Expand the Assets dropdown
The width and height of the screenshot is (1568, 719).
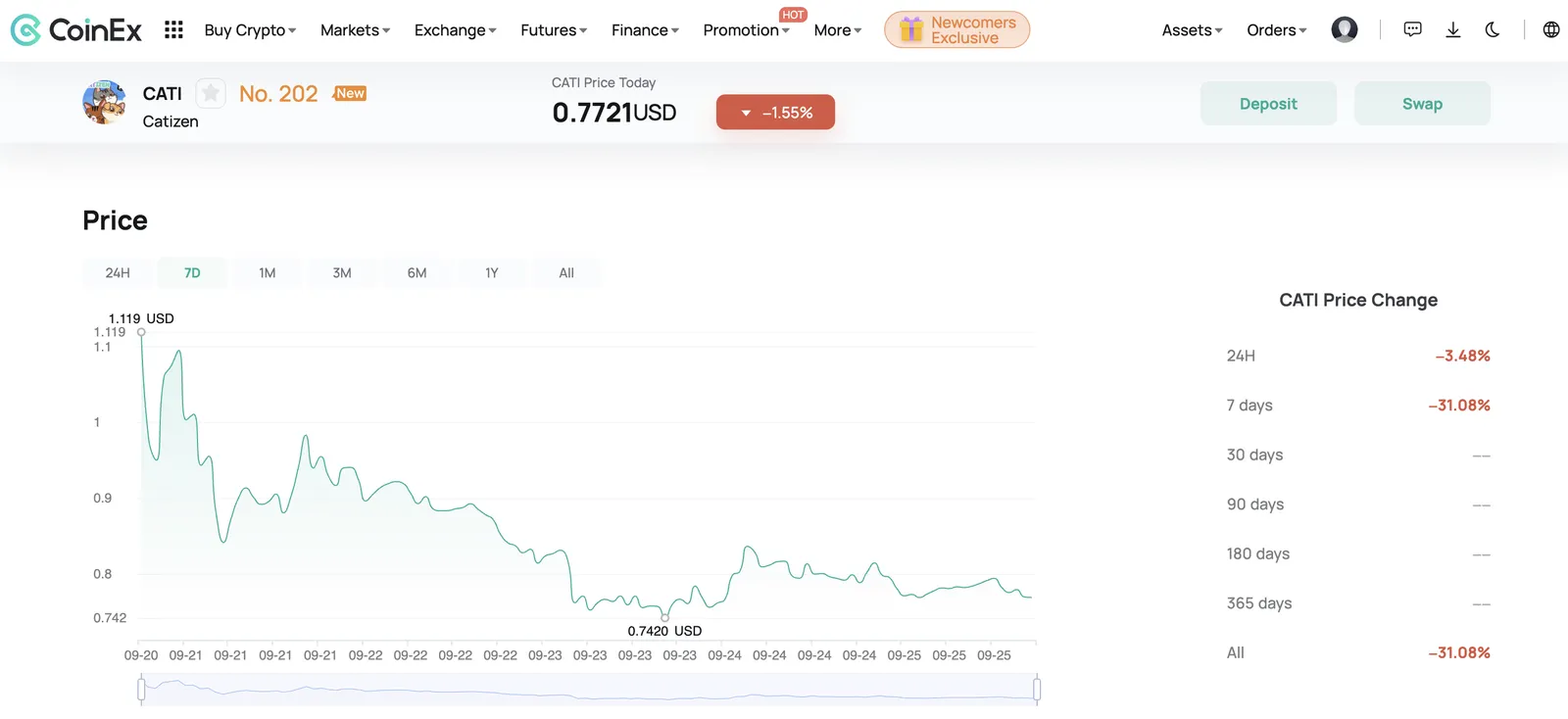pos(1192,30)
